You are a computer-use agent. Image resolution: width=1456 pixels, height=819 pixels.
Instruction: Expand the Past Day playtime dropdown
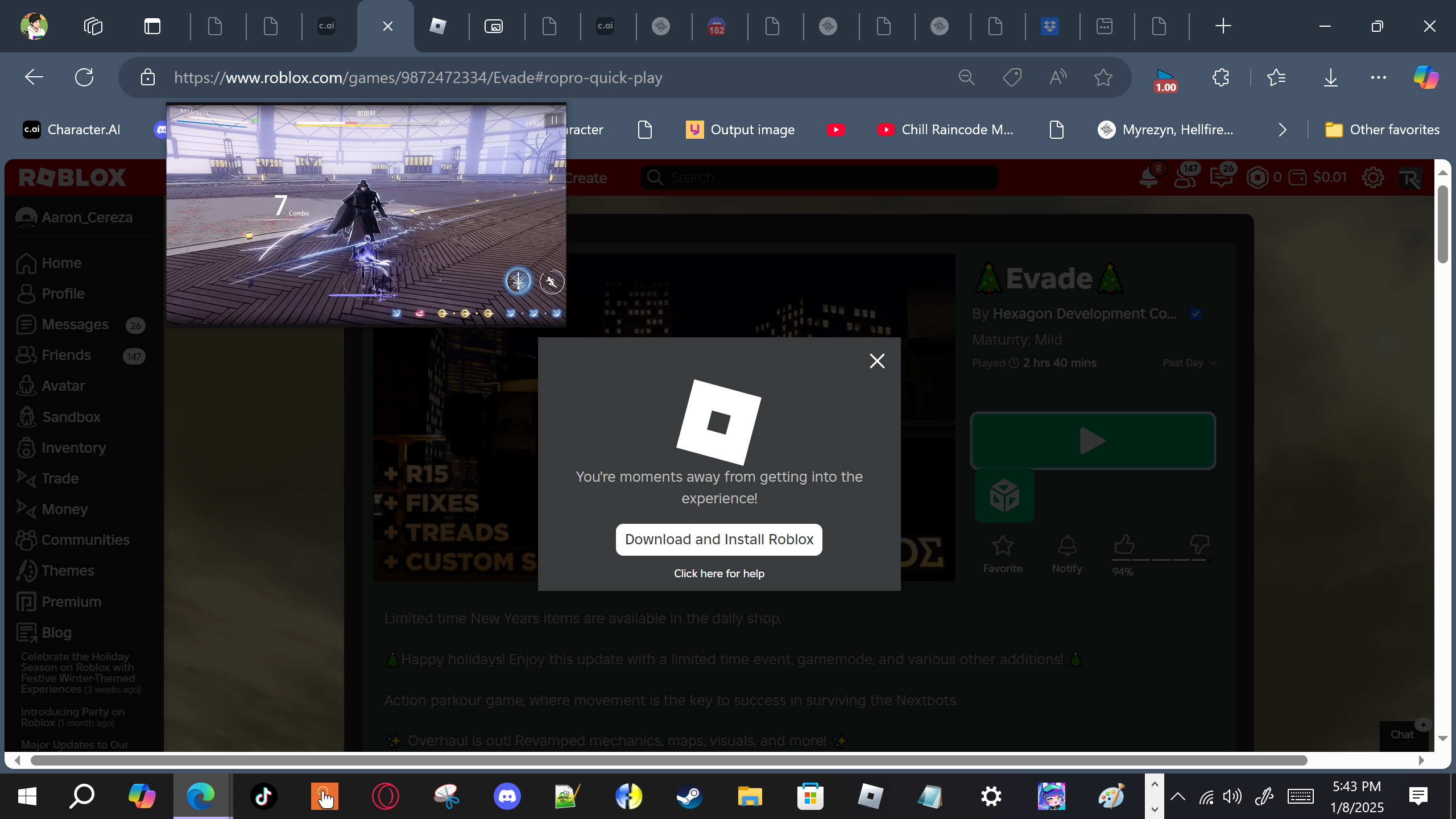1189,363
